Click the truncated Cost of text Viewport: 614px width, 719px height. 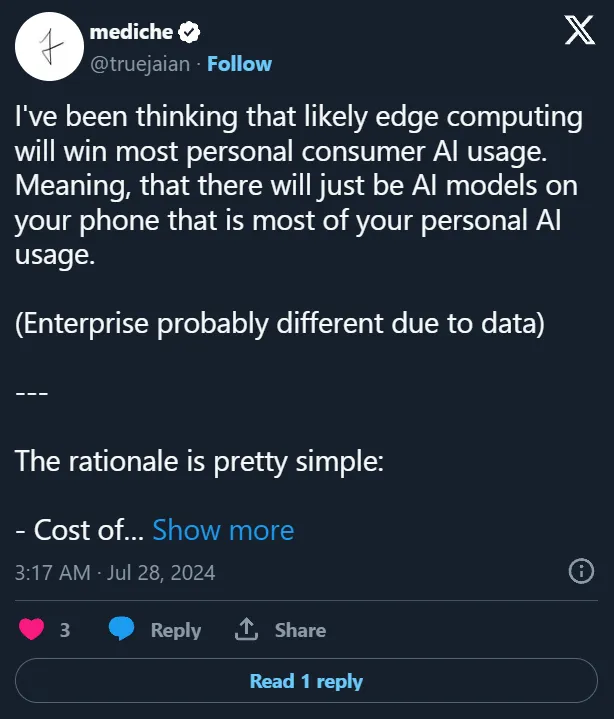(80, 530)
